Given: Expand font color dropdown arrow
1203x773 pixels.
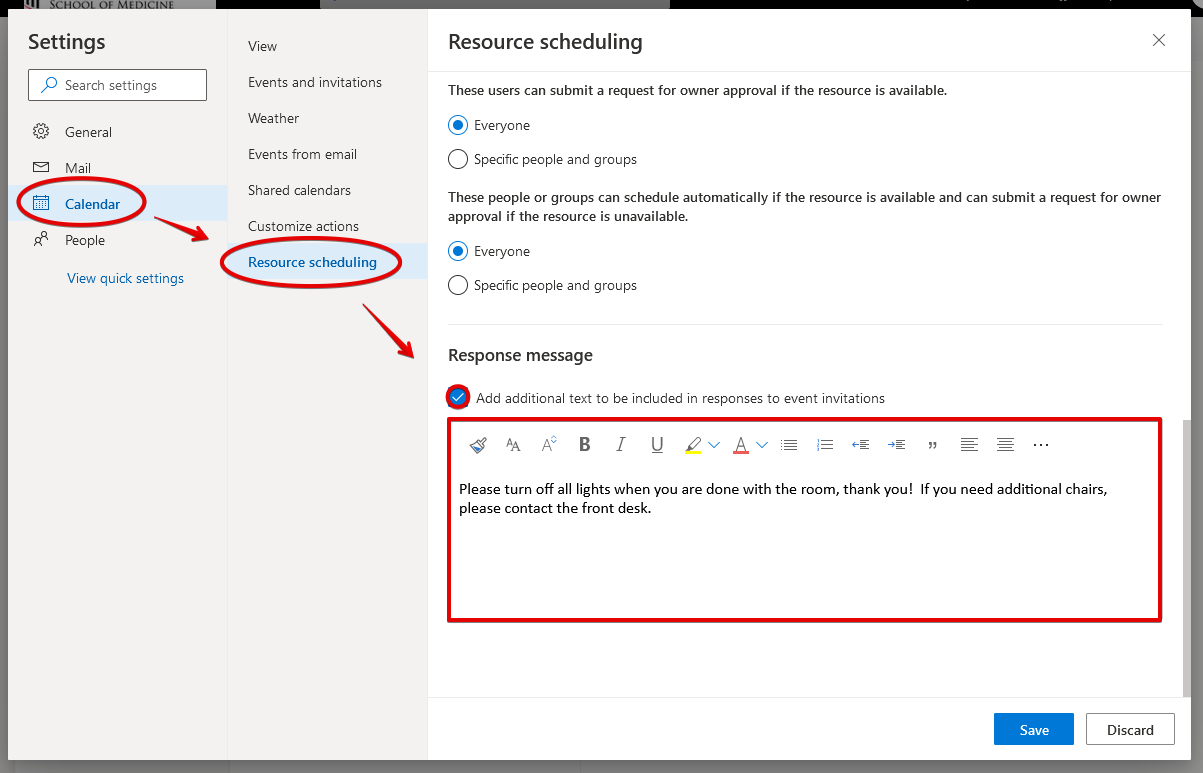Looking at the screenshot, I should click(x=762, y=445).
